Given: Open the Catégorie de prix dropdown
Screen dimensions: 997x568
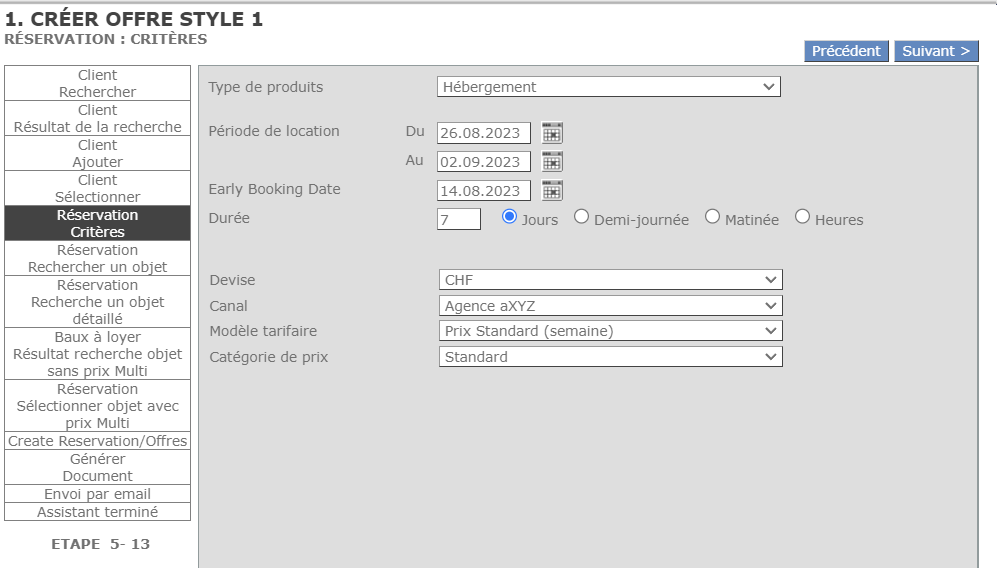Looking at the screenshot, I should tap(610, 357).
